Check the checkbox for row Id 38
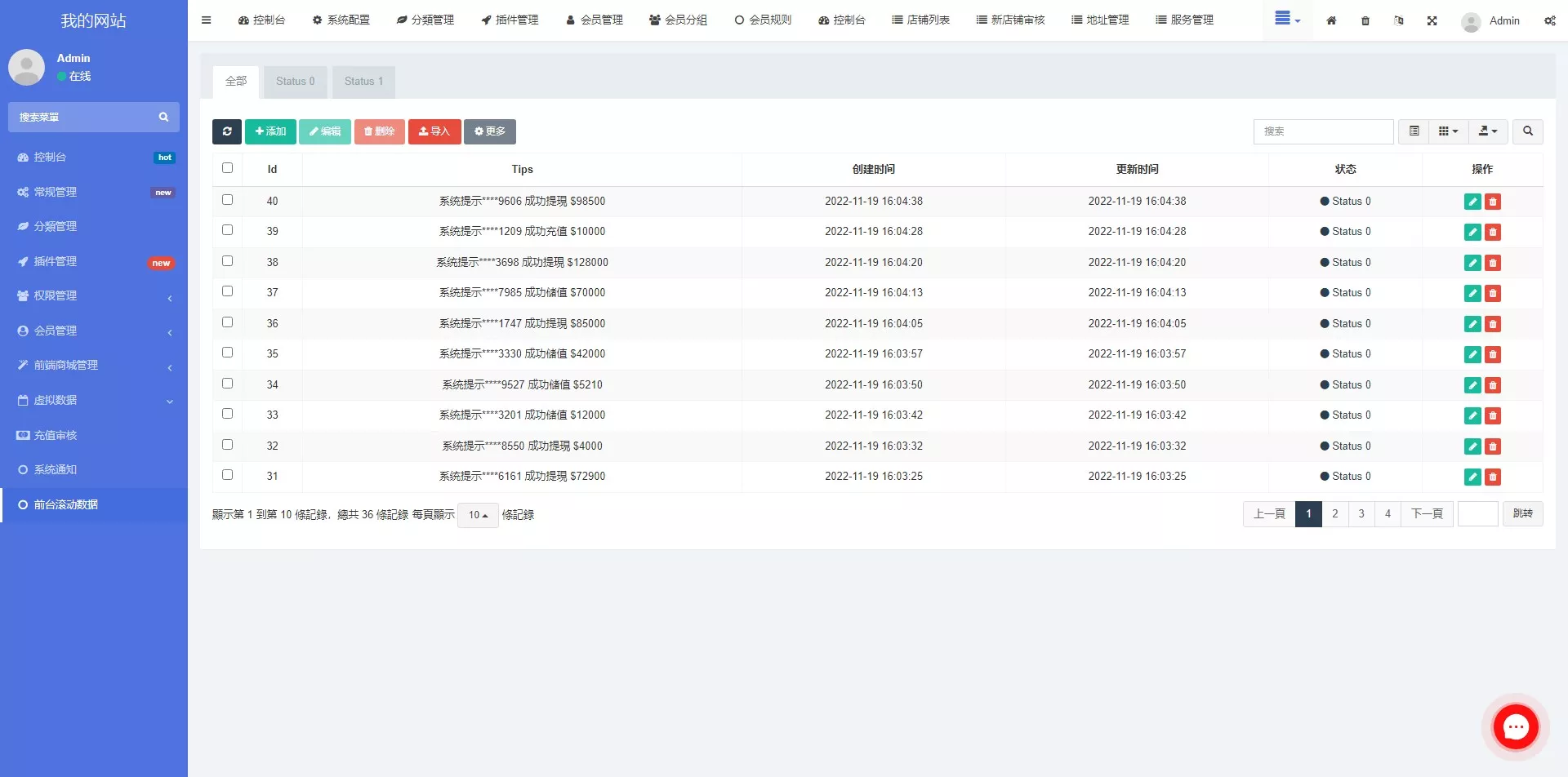Image resolution: width=1568 pixels, height=777 pixels. coord(228,262)
